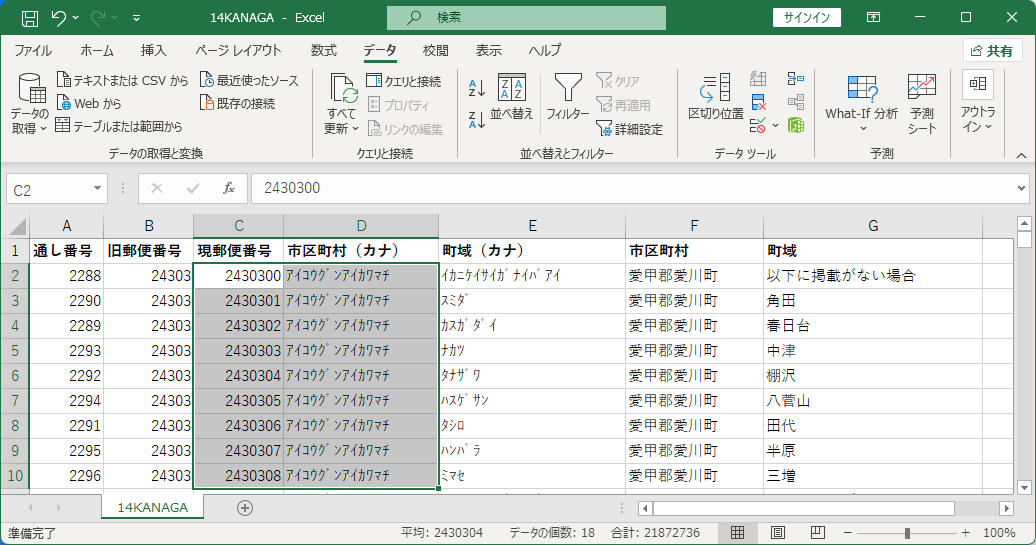
Task: Click the Save icon in title bar
Action: pyautogui.click(x=30, y=18)
